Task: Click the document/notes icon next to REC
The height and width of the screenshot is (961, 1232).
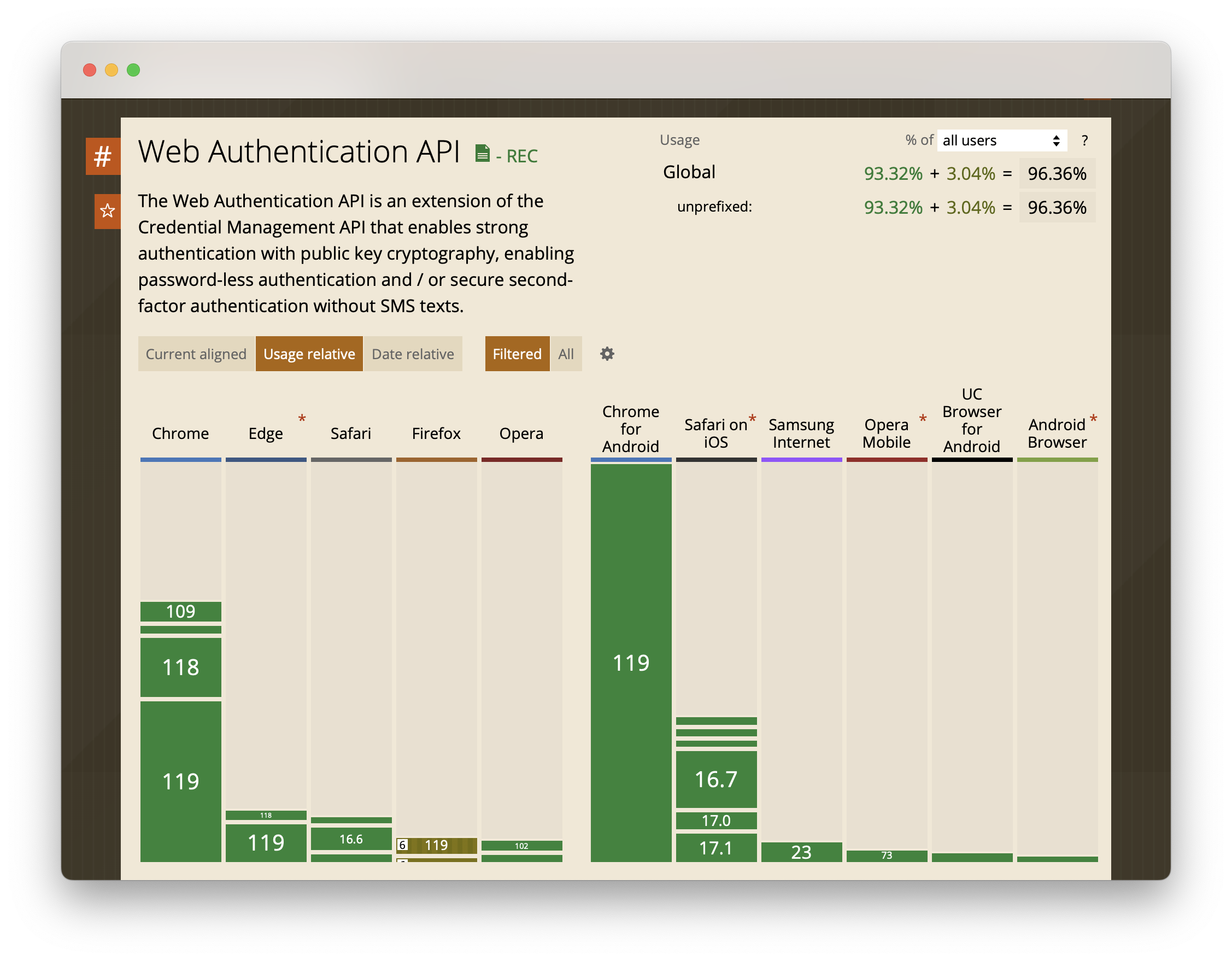Action: (486, 154)
